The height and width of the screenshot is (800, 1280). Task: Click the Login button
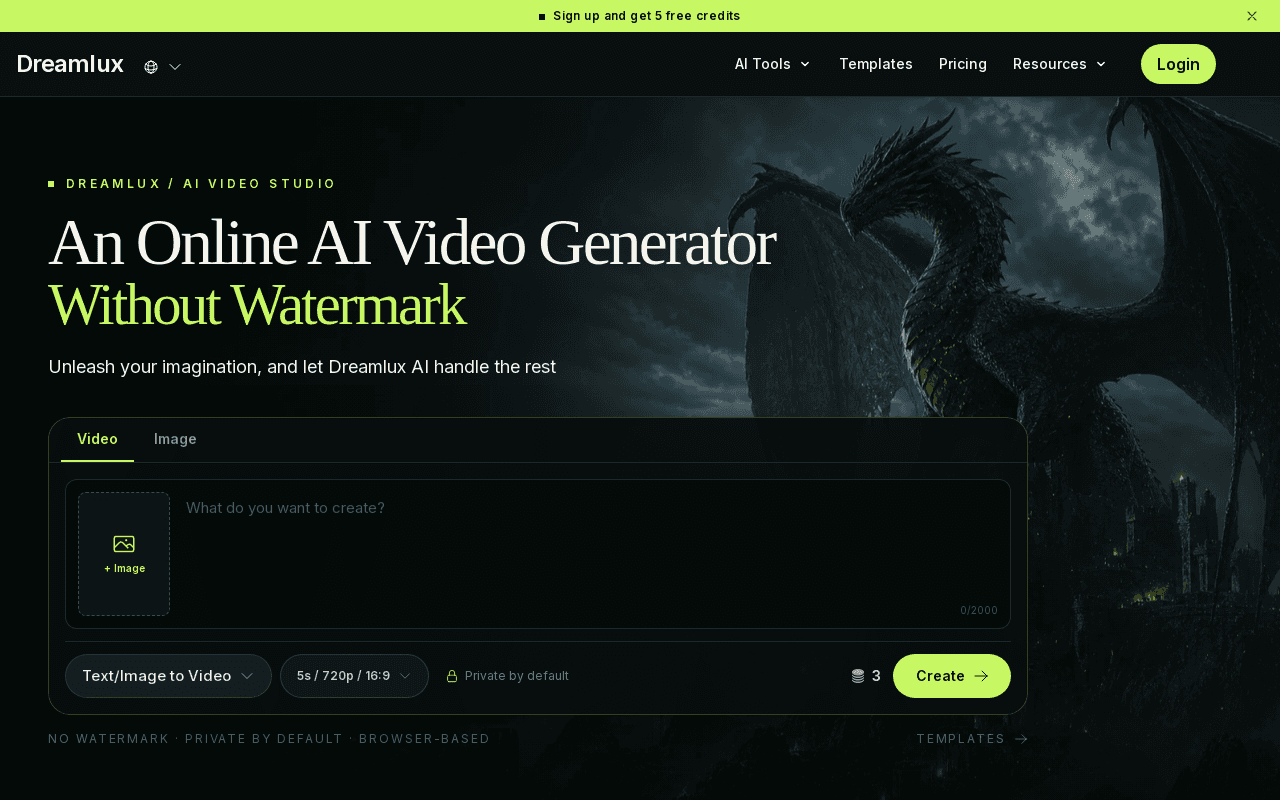[1178, 64]
